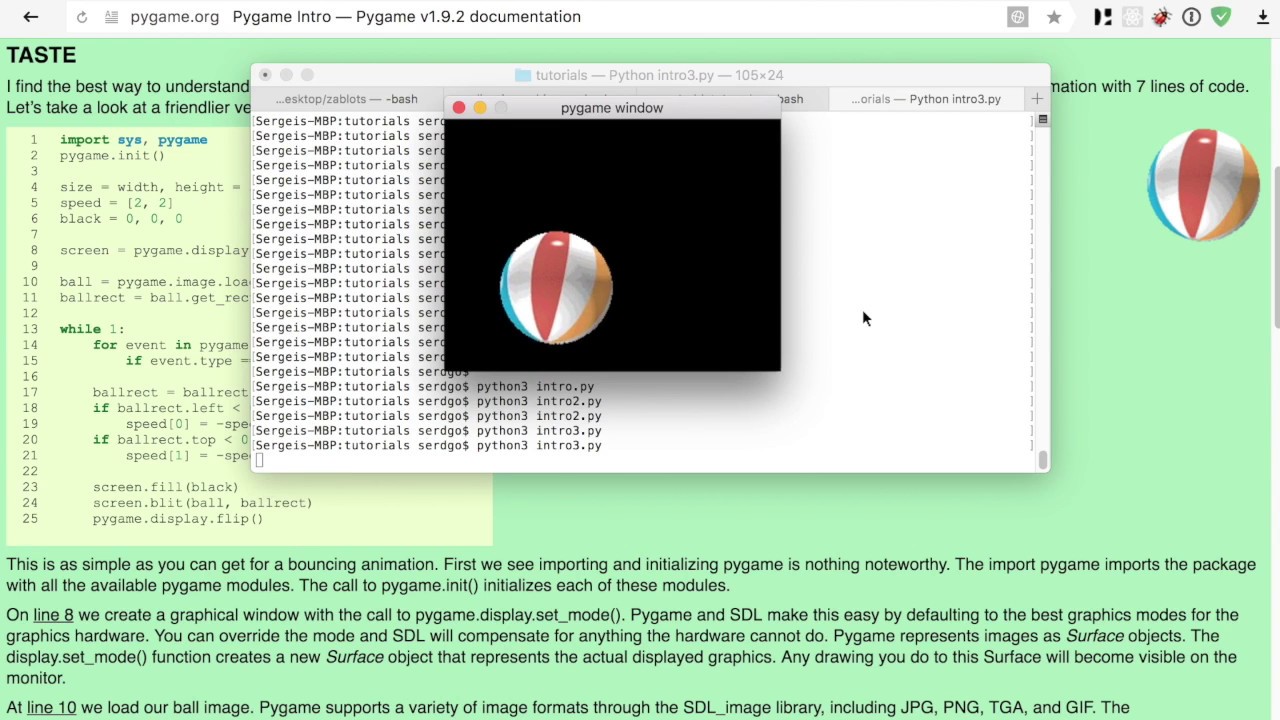The height and width of the screenshot is (720, 1280).
Task: Click code line 'pygame.display.flip()'
Action: tap(178, 519)
